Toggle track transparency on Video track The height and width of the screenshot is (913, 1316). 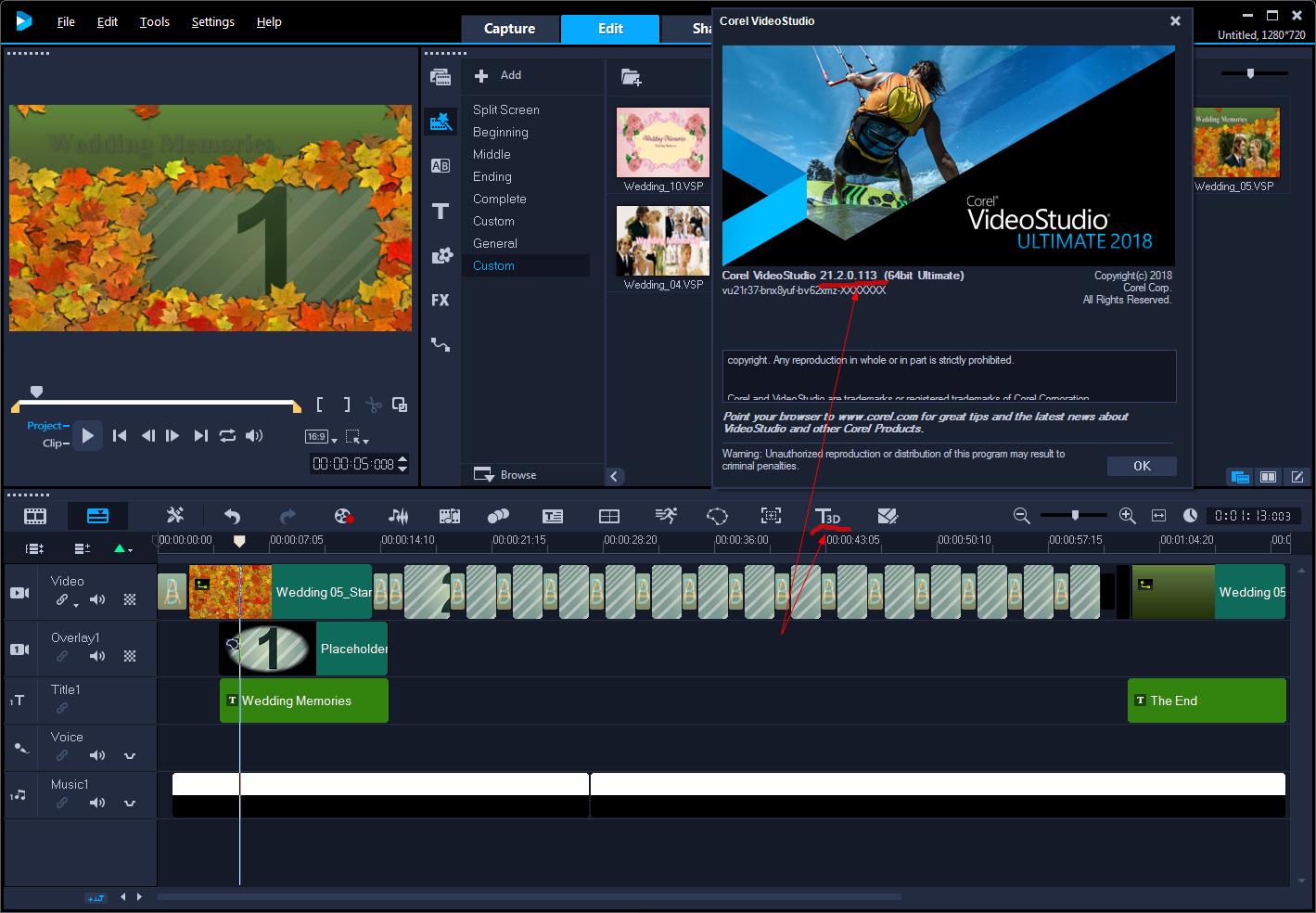pos(130,600)
